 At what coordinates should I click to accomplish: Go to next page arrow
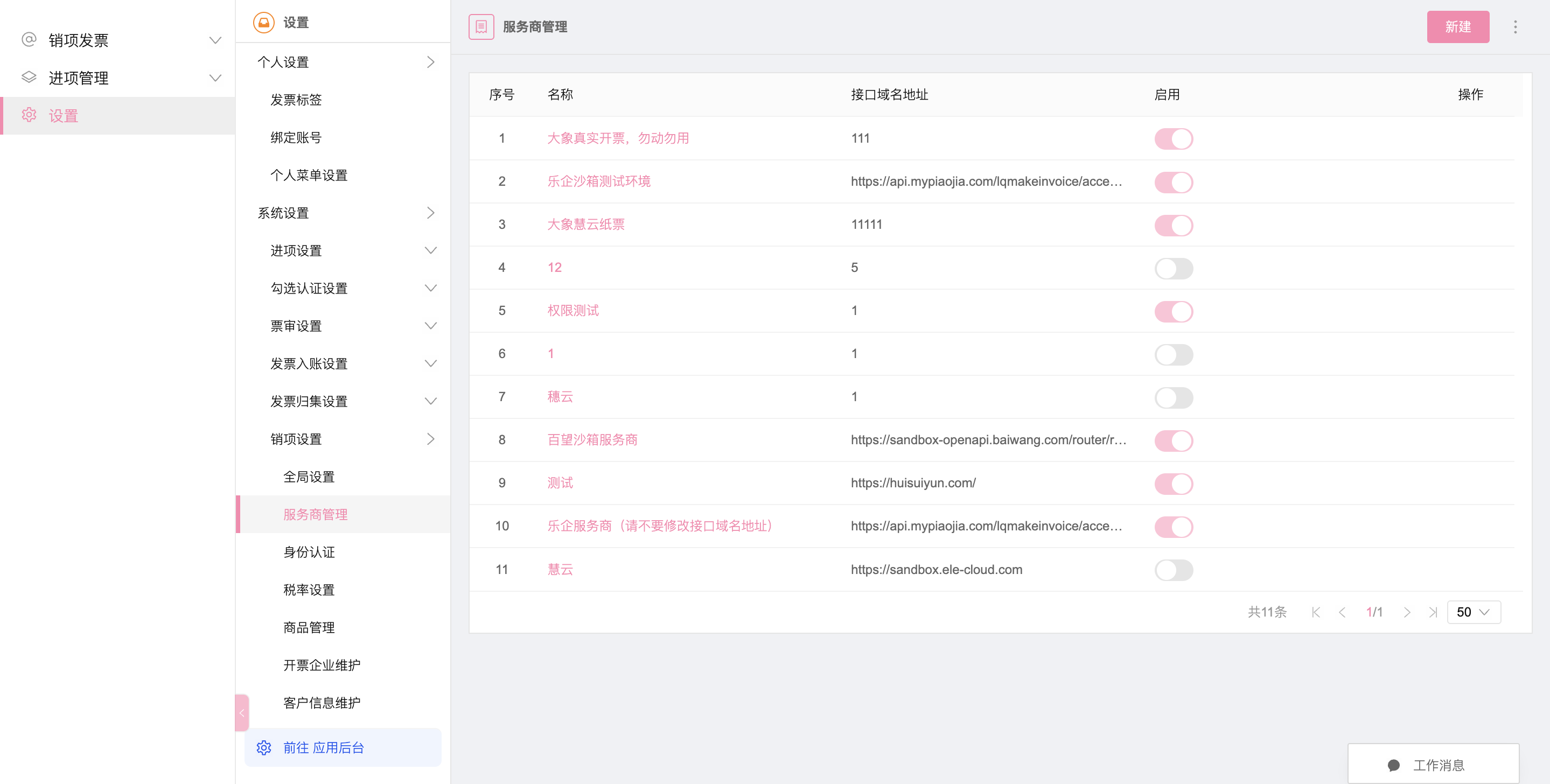[1407, 612]
